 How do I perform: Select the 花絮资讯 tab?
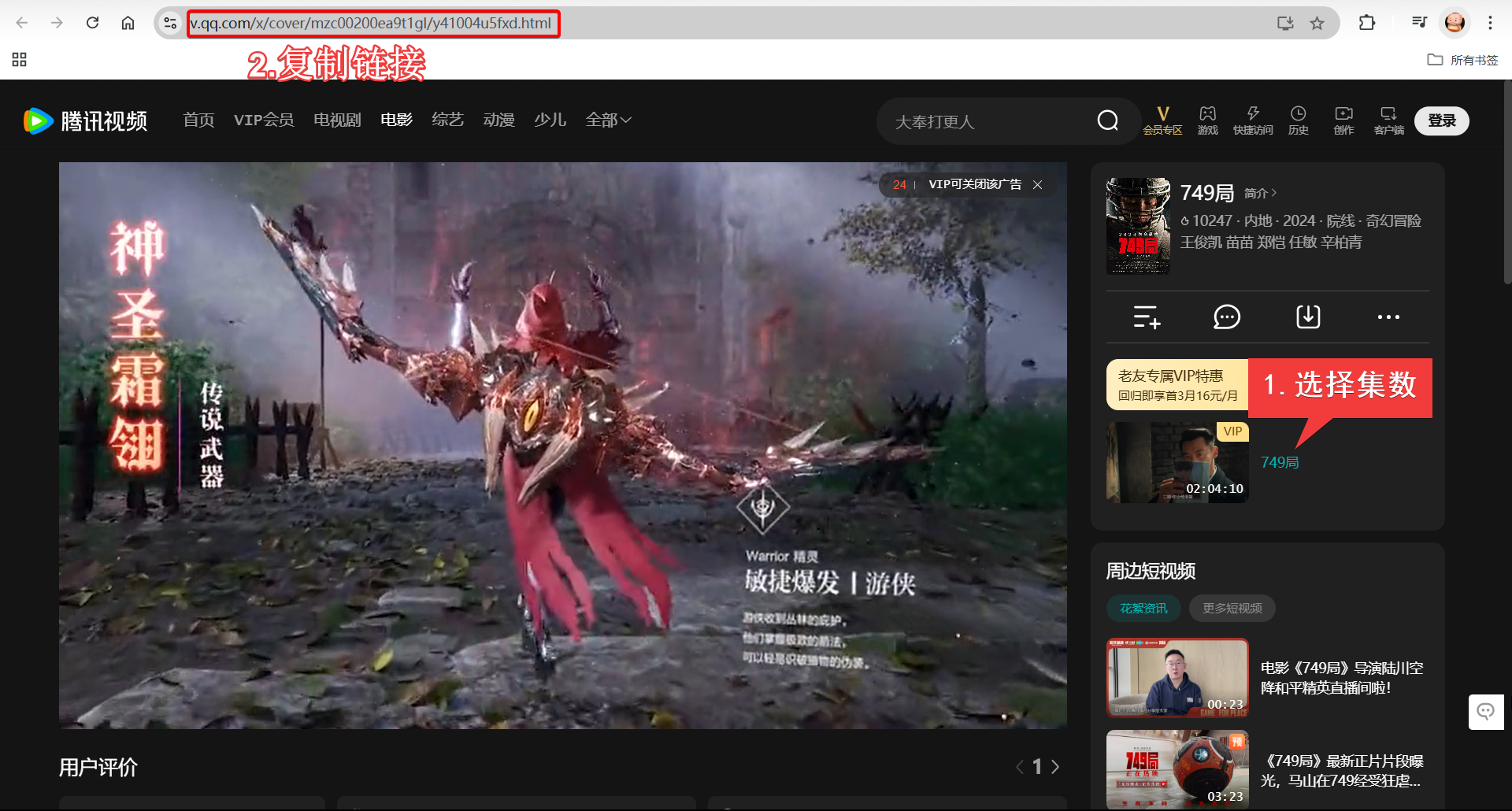(x=1143, y=608)
